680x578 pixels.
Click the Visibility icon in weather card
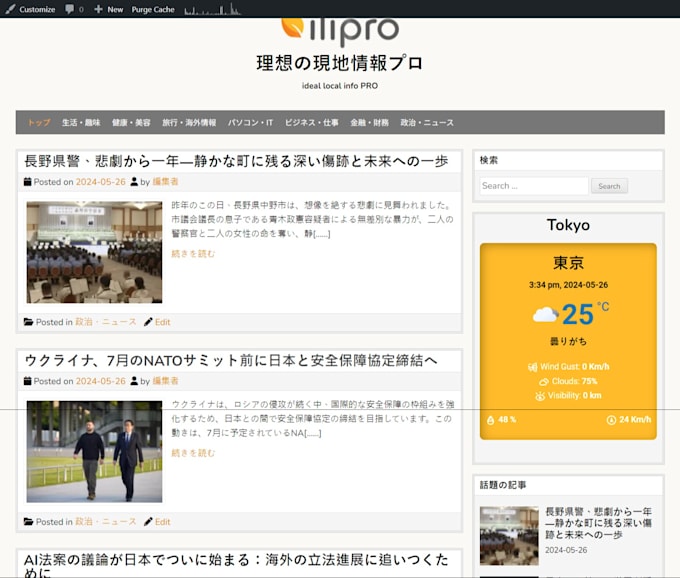pyautogui.click(x=540, y=396)
